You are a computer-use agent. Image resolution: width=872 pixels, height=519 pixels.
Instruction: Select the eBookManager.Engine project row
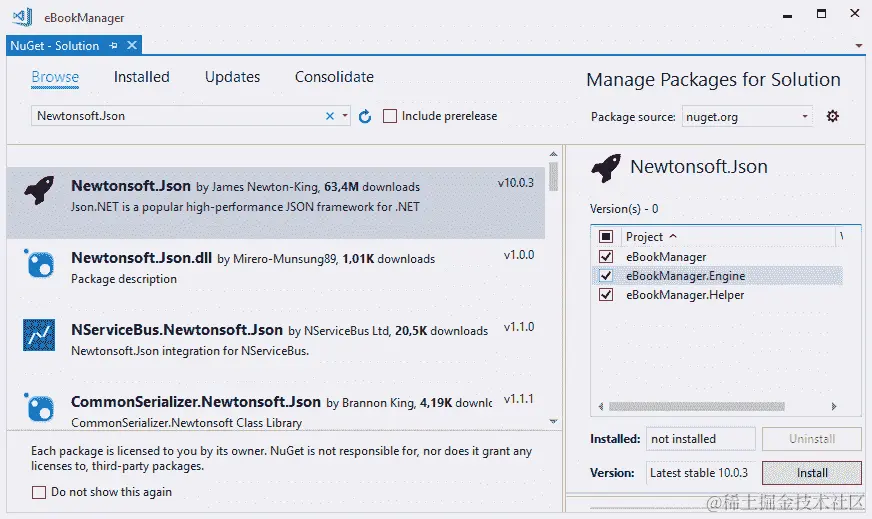coord(717,275)
